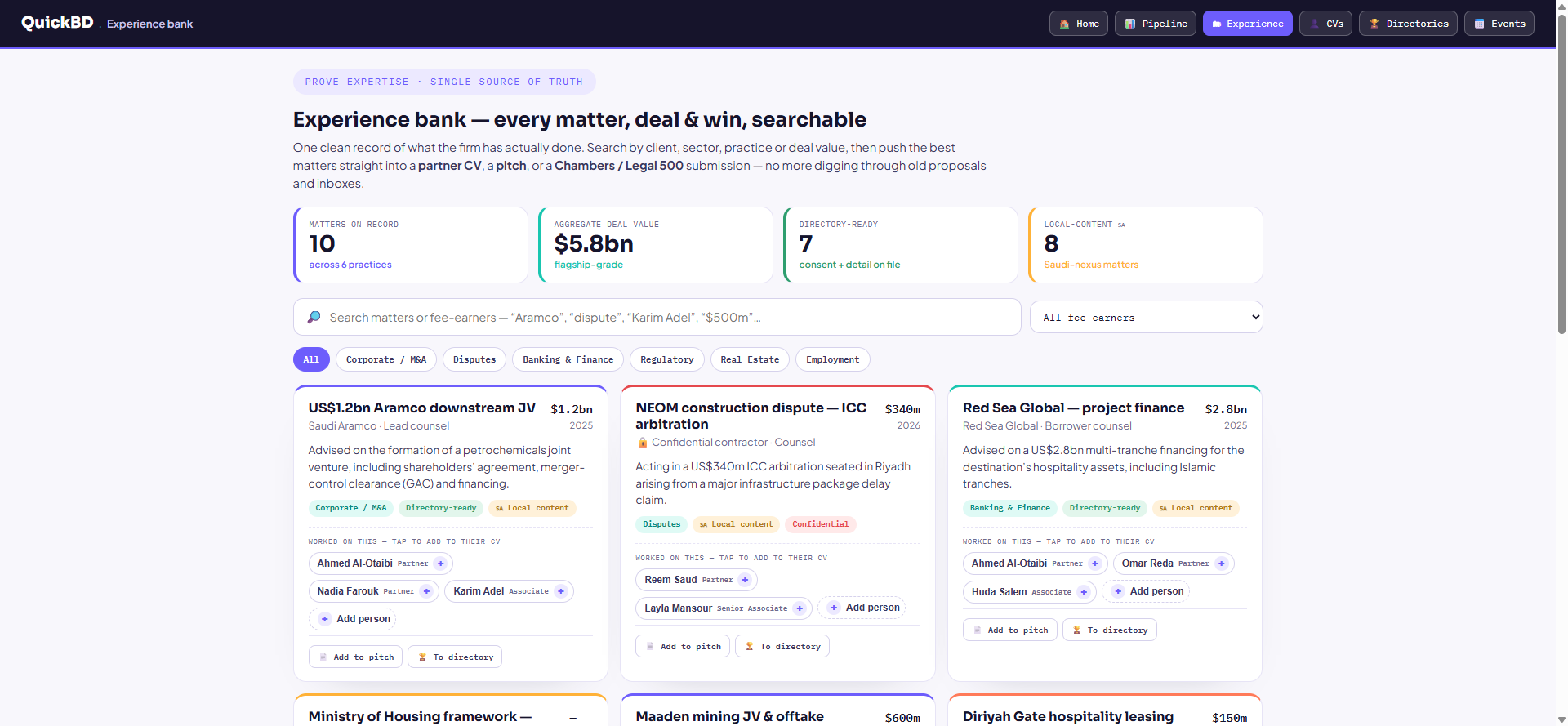Click the 'Diriyah Gate hospitality leasing' title
Viewport: 1568px width, 726px height.
pyautogui.click(x=1068, y=716)
